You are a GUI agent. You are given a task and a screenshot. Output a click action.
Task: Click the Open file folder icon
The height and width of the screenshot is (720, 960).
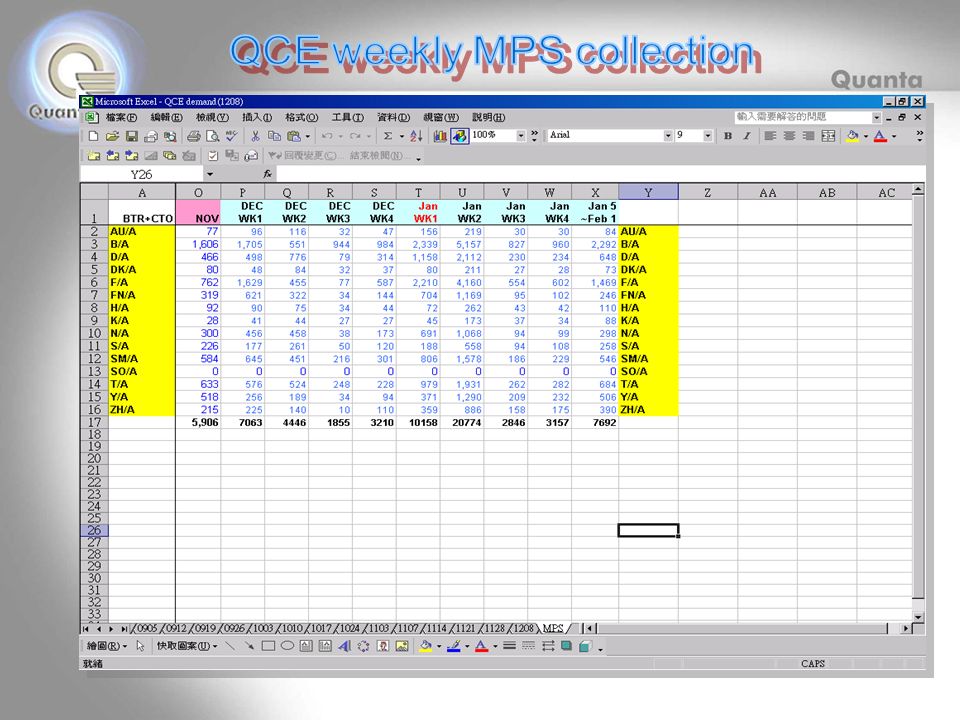(112, 136)
